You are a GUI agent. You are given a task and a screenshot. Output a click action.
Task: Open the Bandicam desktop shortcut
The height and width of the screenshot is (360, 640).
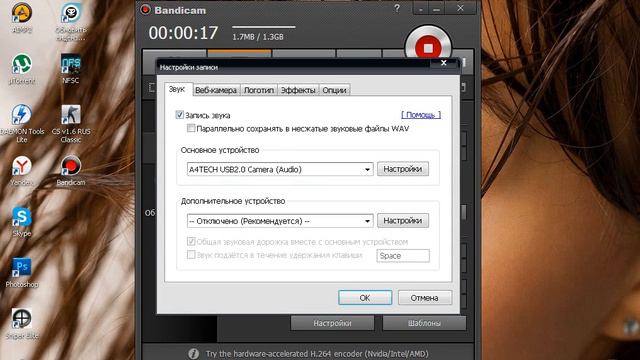(71, 171)
